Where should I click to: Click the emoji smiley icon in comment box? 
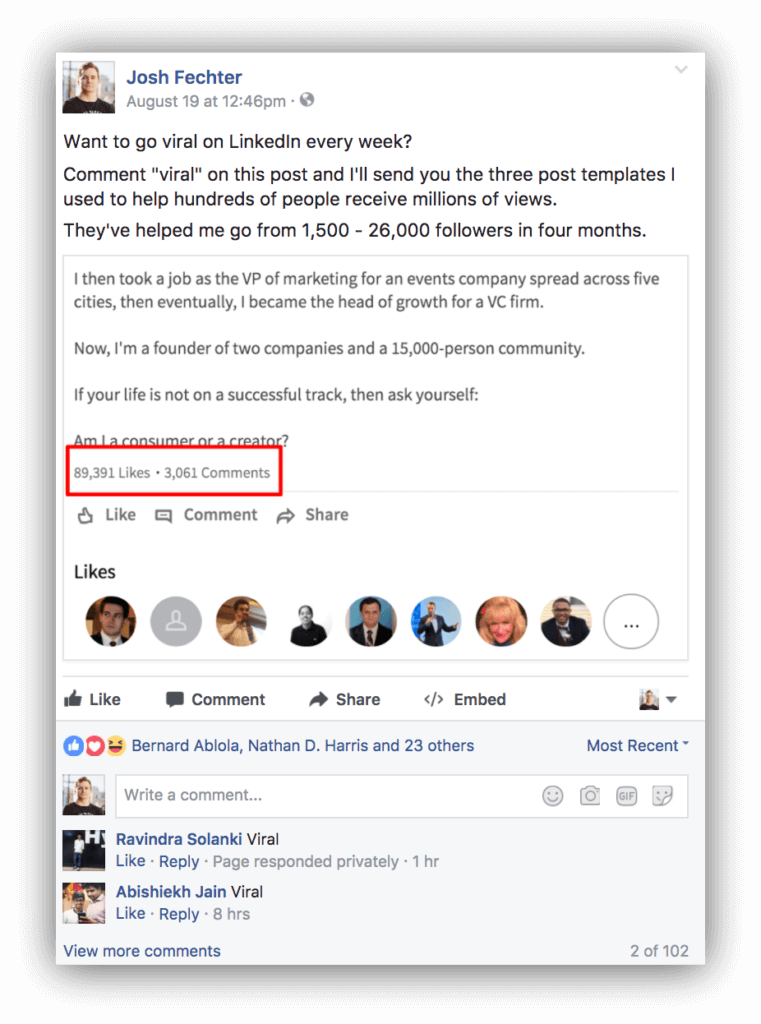coord(553,795)
